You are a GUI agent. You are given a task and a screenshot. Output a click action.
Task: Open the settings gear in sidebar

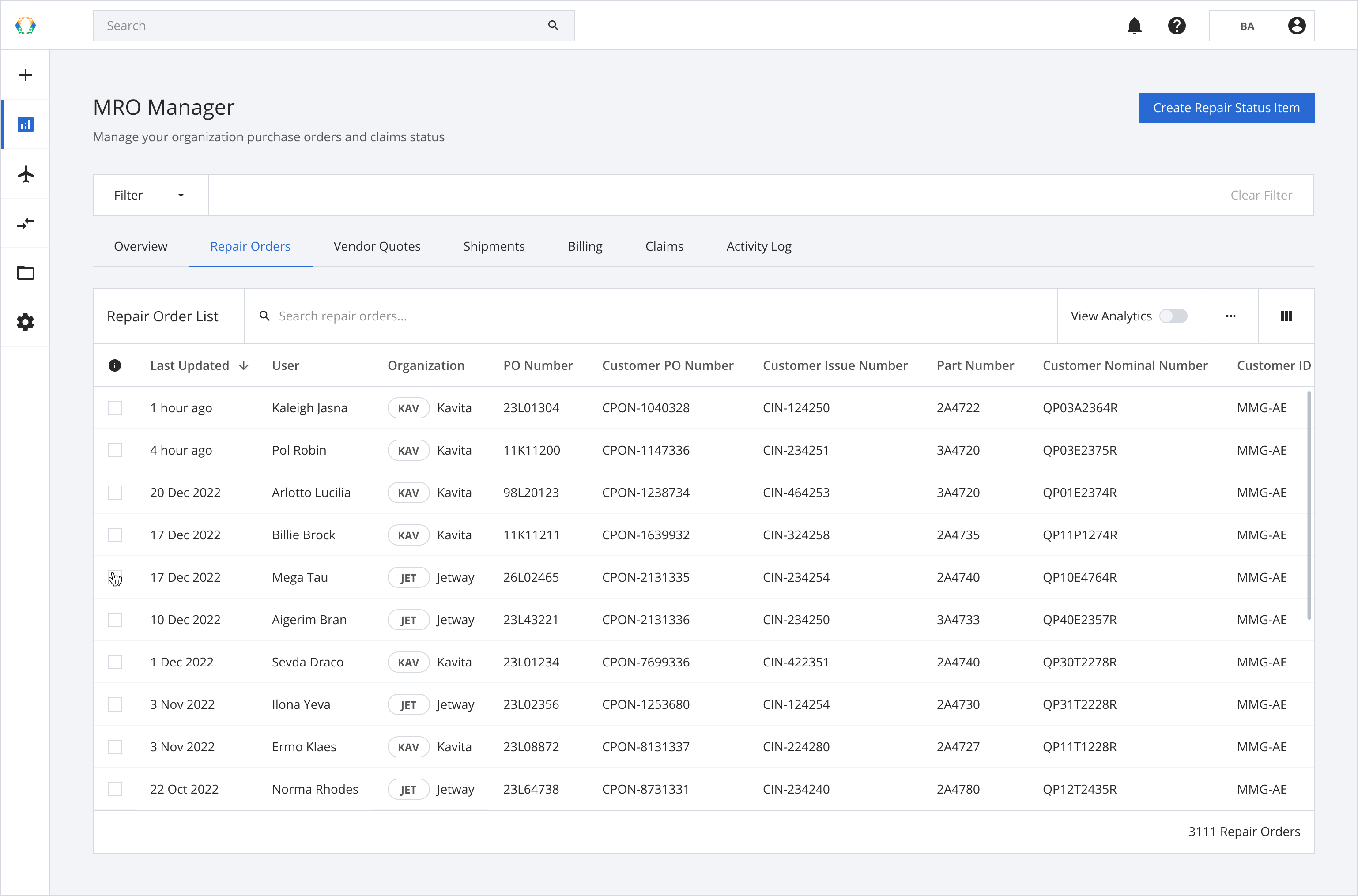coord(25,322)
